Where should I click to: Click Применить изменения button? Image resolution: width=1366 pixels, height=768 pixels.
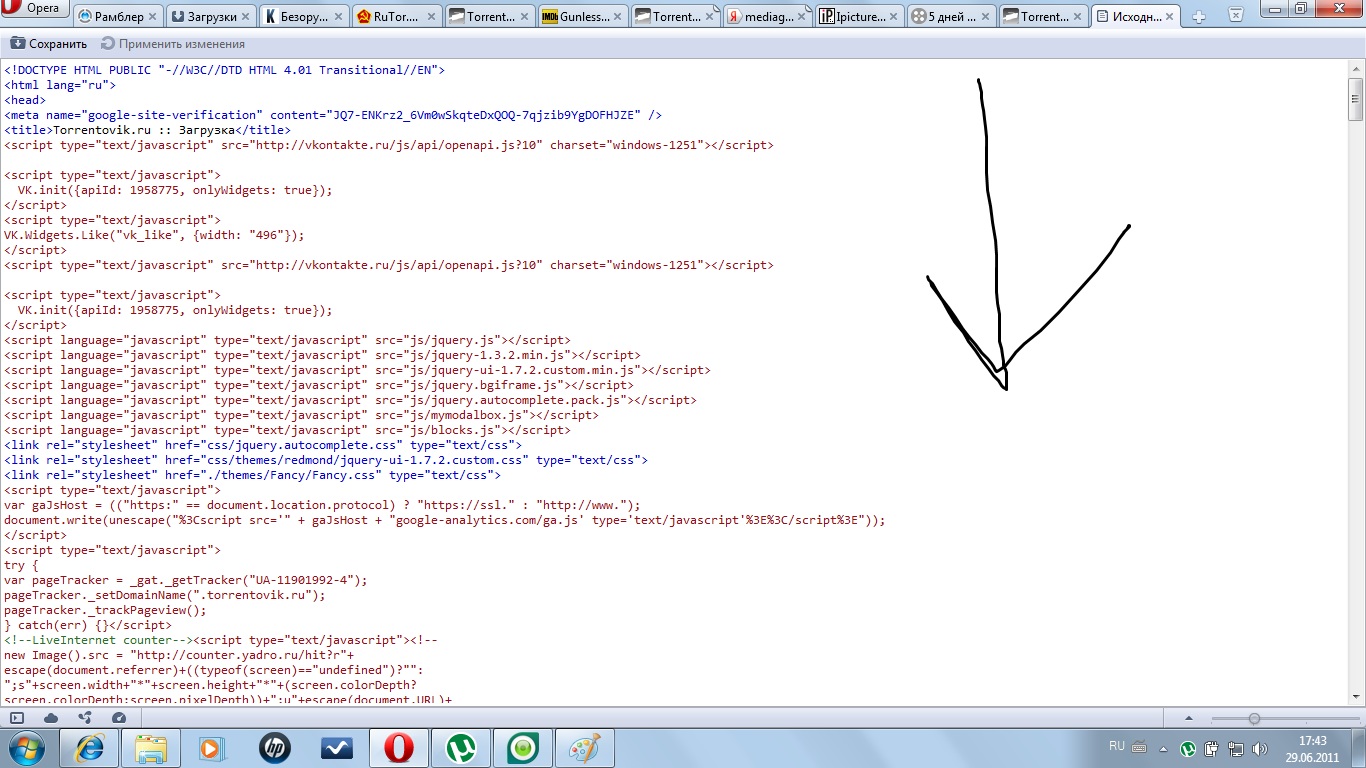[x=172, y=44]
